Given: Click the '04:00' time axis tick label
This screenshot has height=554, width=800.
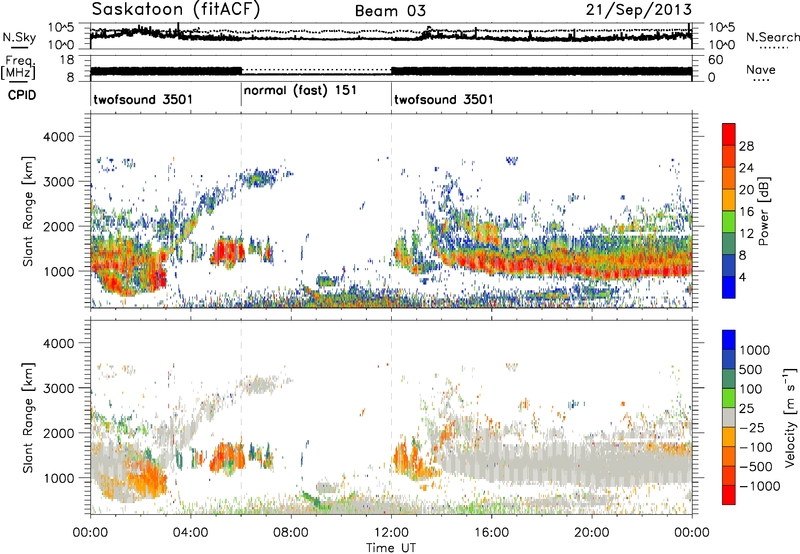Looking at the screenshot, I should (x=190, y=533).
